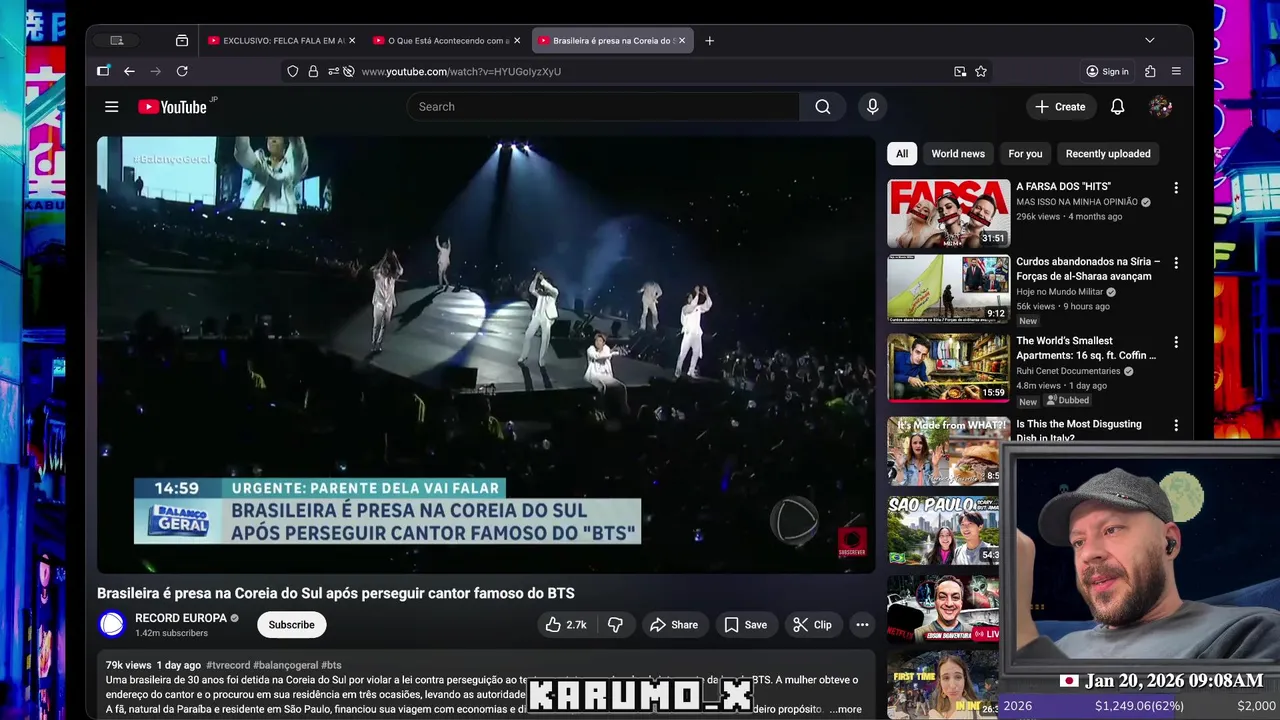Click the YouTube search input field
The width and height of the screenshot is (1280, 720).
coord(603,107)
